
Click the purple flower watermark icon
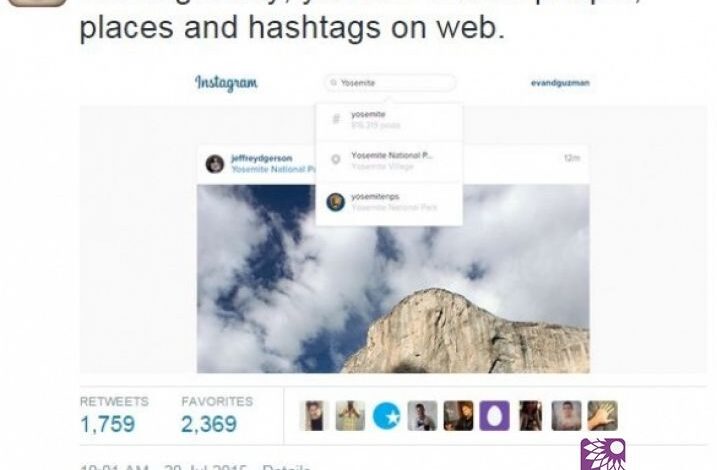point(603,454)
